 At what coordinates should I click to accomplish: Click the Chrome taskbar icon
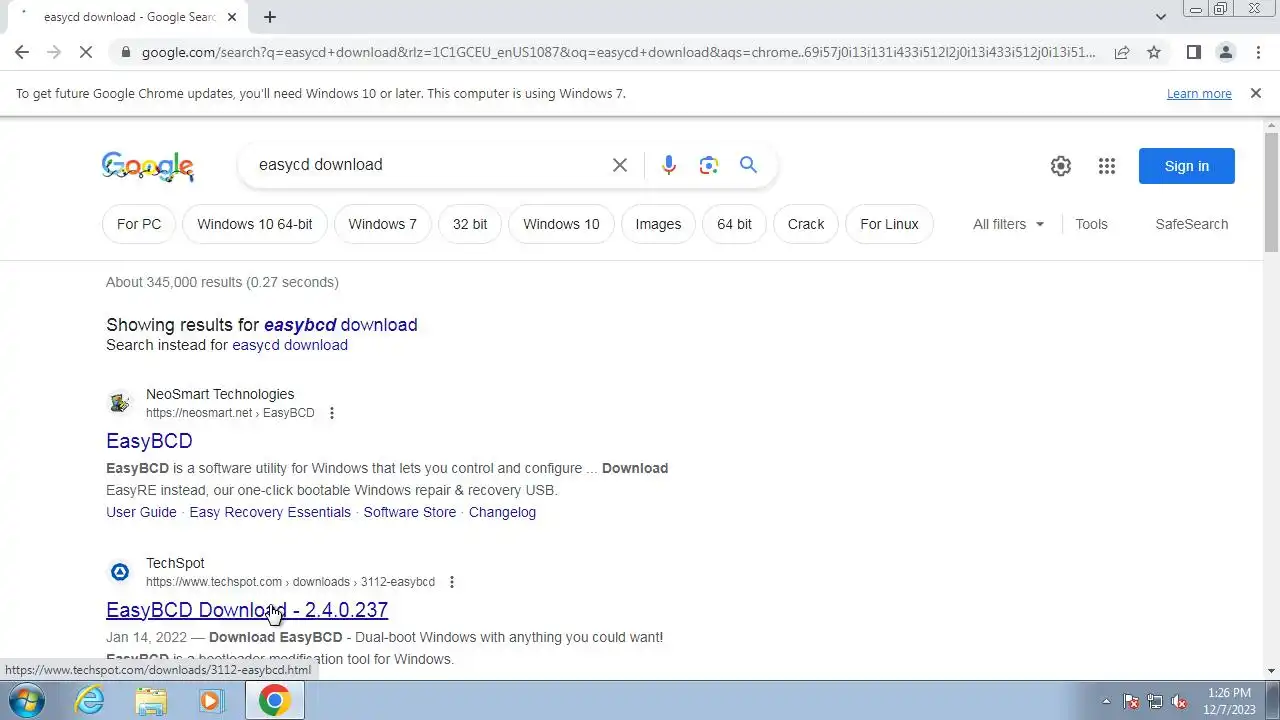coord(275,700)
